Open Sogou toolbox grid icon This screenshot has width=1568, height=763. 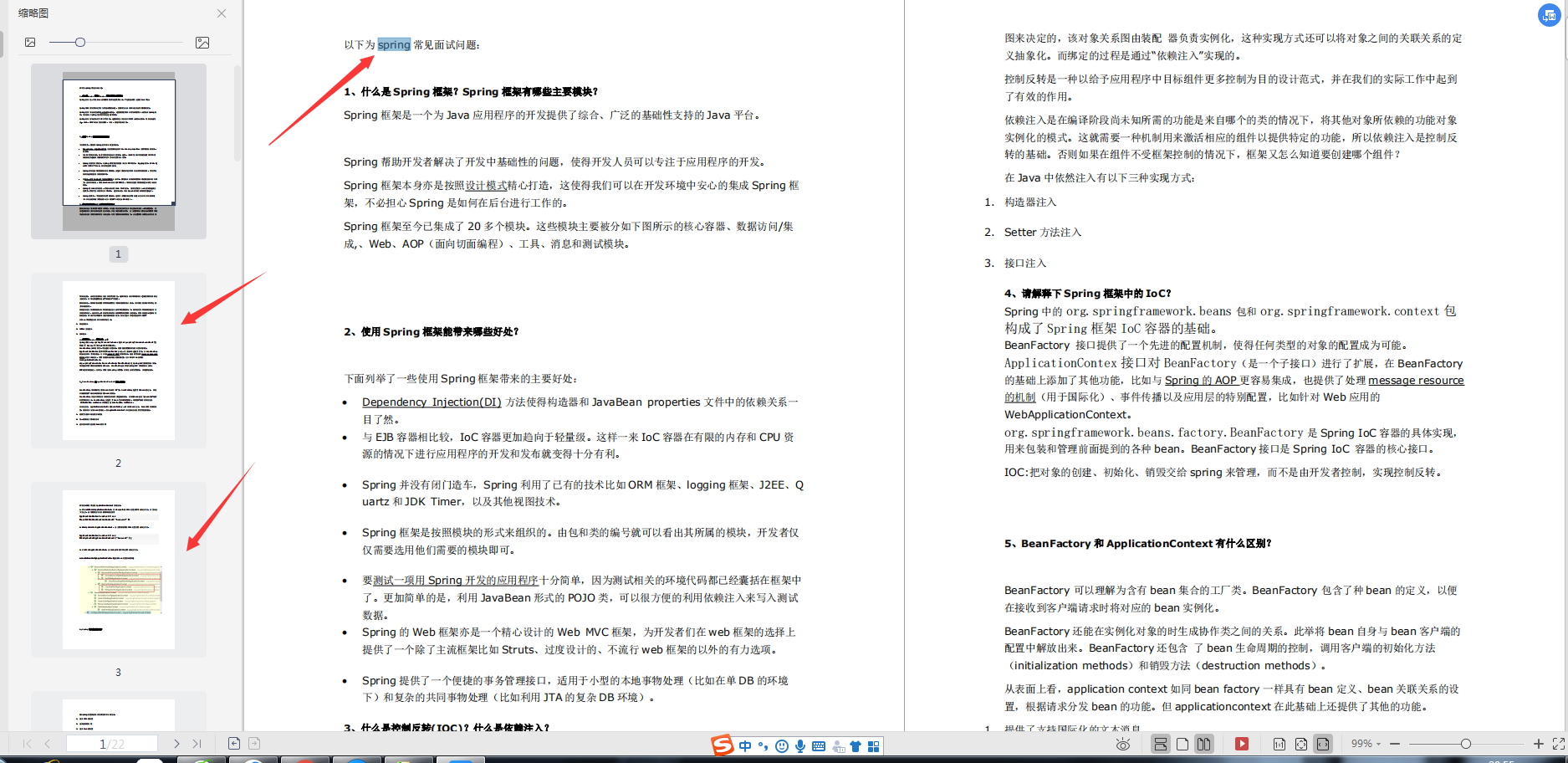[x=874, y=746]
